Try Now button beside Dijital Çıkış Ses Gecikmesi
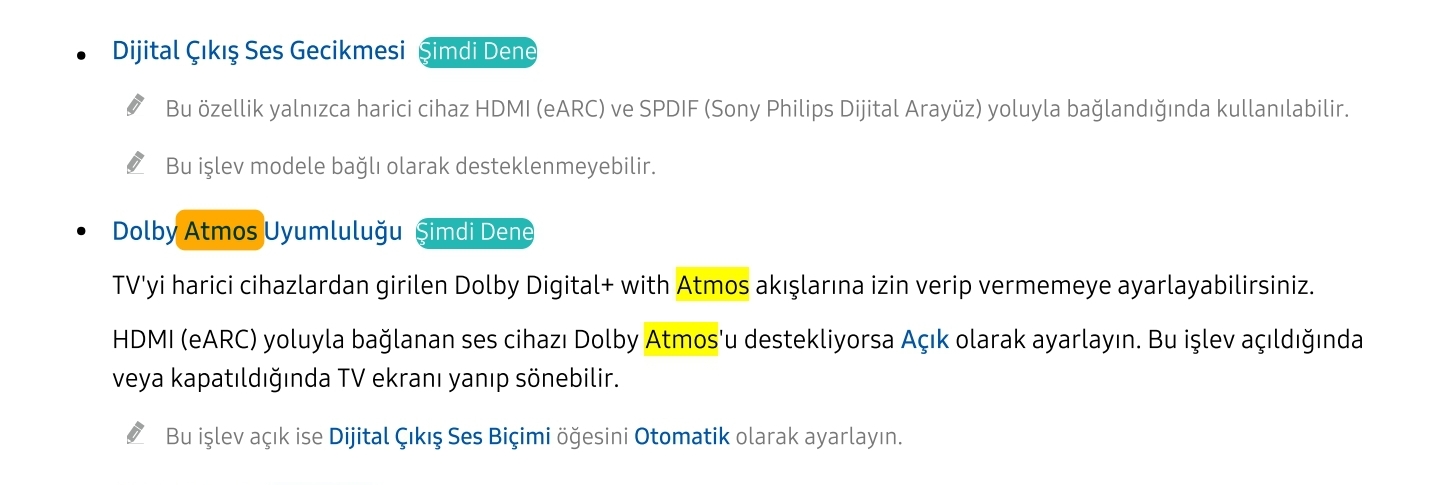Viewport: 1438px width, 485px height. 478,52
